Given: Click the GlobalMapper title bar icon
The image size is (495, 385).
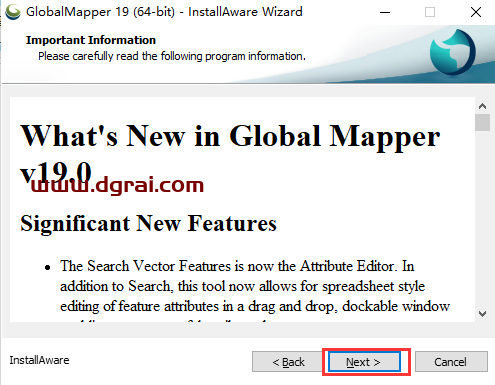Looking at the screenshot, I should click(x=13, y=12).
